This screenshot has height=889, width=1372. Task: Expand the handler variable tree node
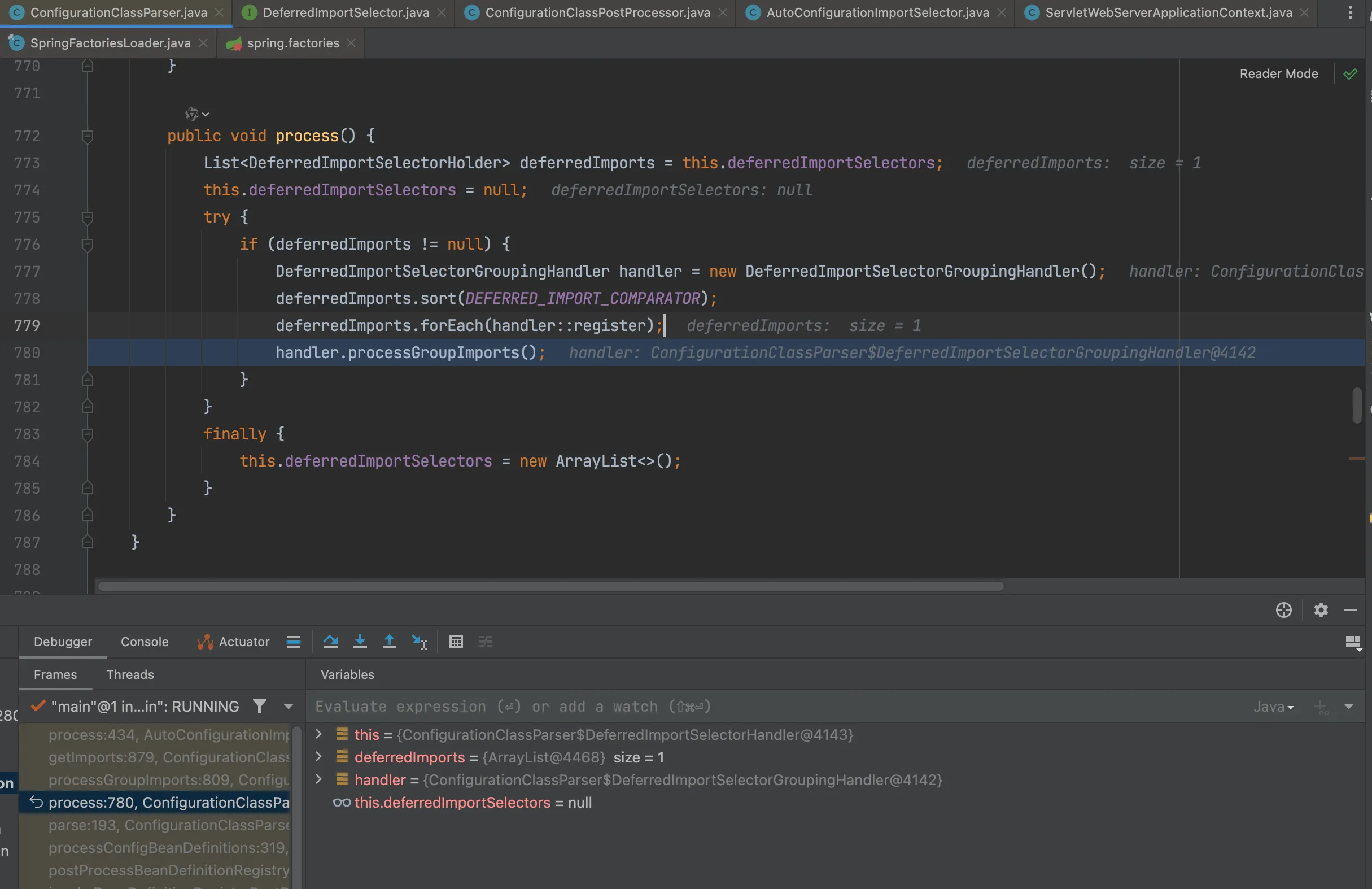pyautogui.click(x=318, y=779)
